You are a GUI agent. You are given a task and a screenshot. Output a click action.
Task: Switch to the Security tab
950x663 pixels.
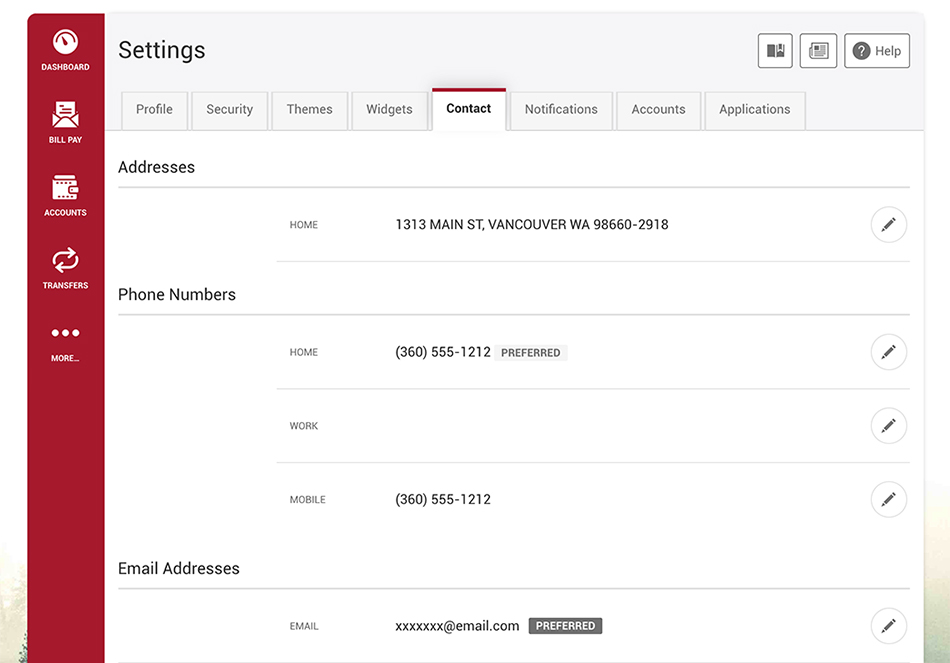click(230, 110)
